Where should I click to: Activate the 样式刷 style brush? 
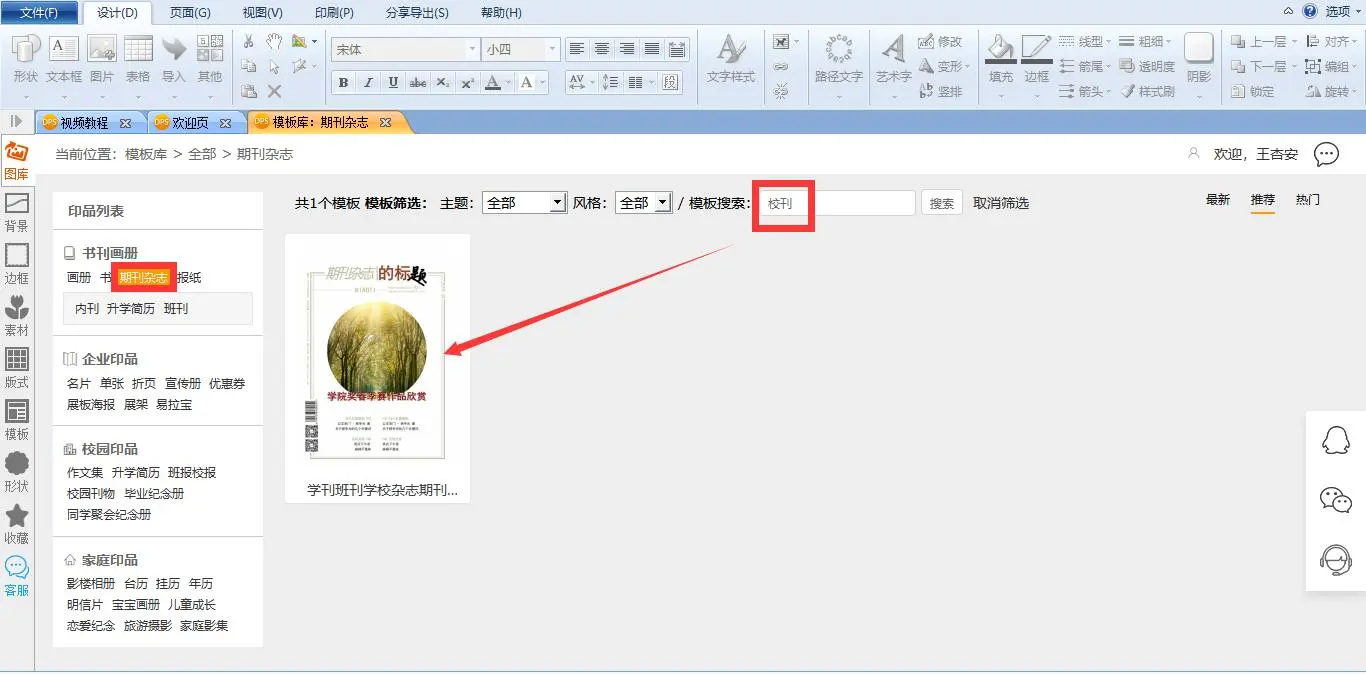1146,91
